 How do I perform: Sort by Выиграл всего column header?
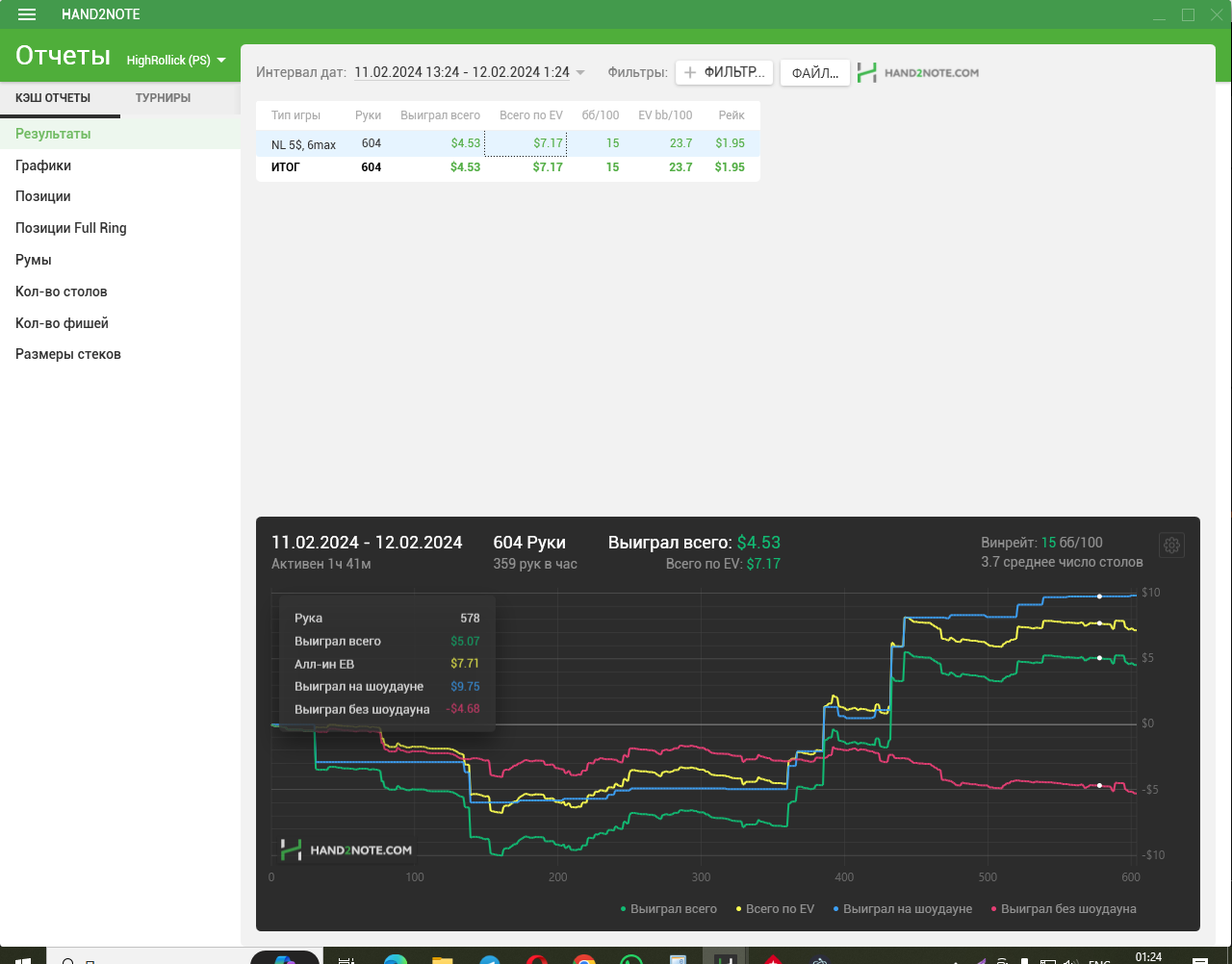440,115
